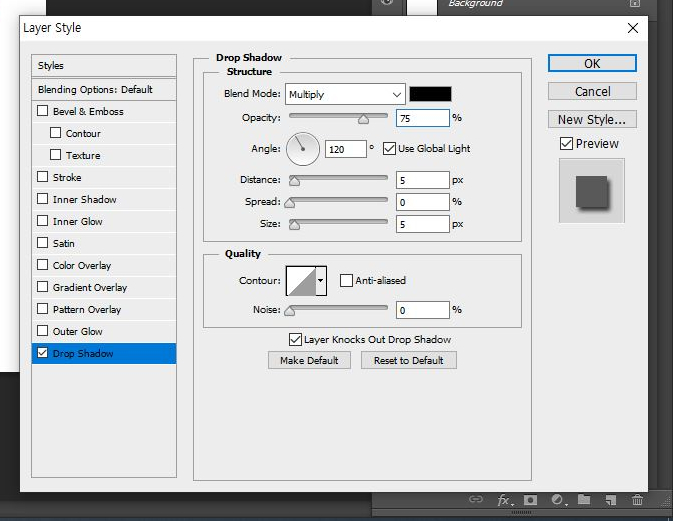Click the Cancel button
Viewport: 673px width, 521px height.
592,91
